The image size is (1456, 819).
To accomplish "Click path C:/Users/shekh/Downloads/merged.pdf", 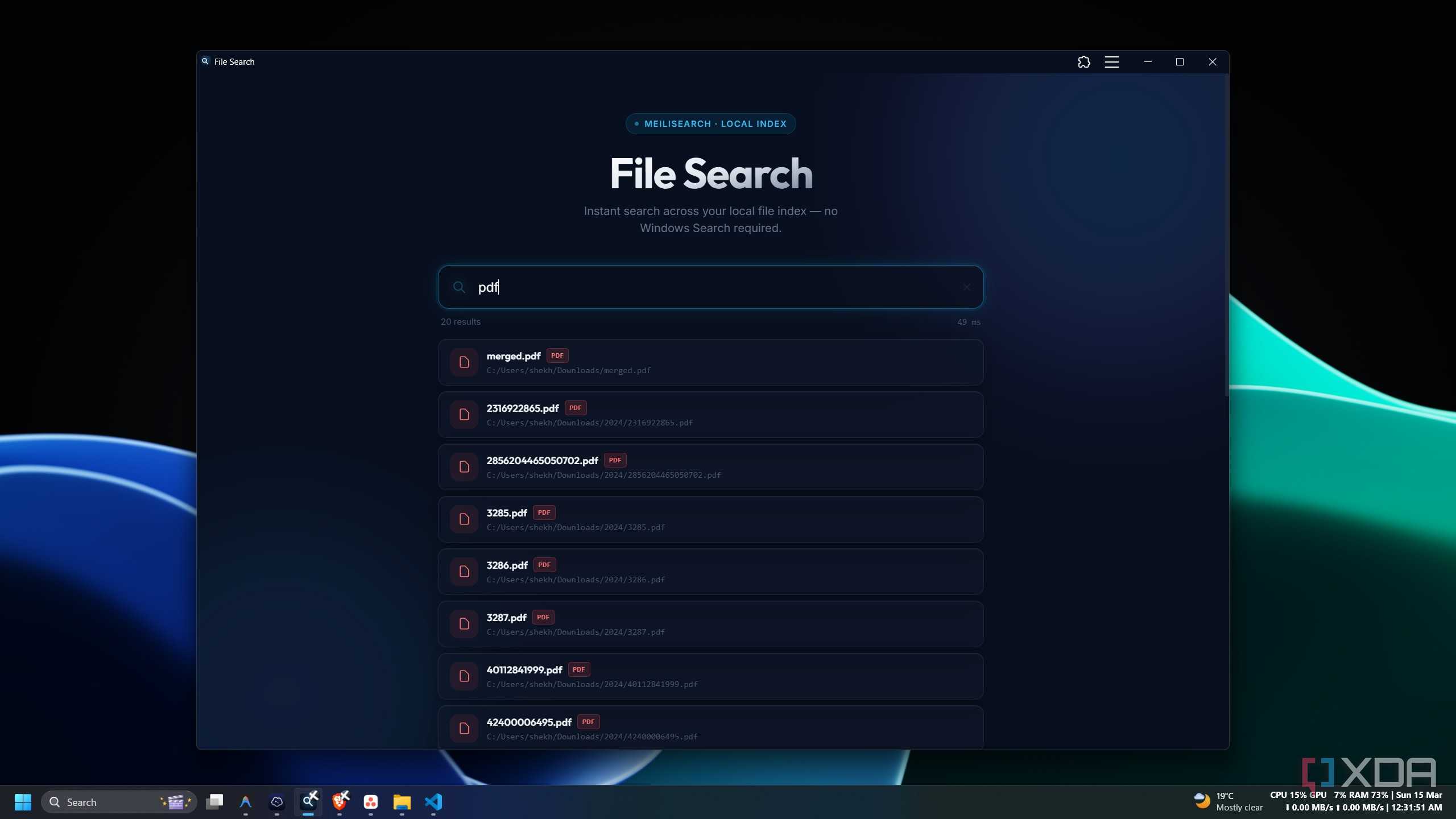I will point(569,371).
